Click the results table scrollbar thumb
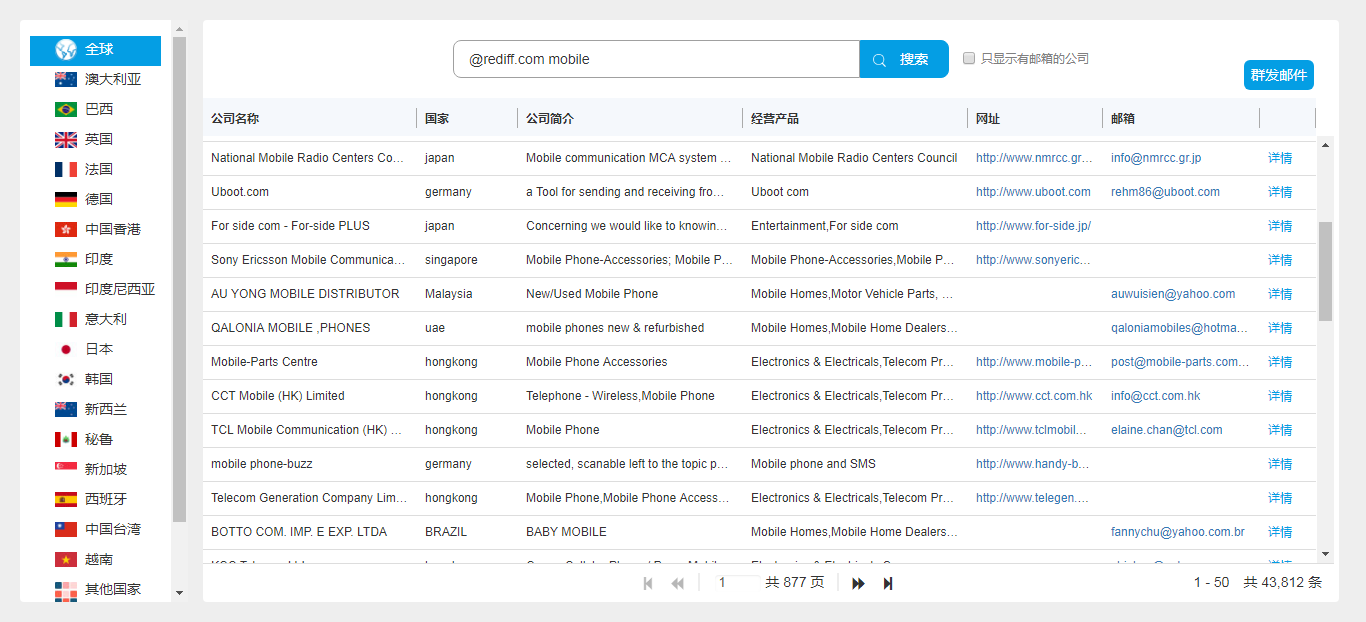This screenshot has height=622, width=1366. (1326, 271)
